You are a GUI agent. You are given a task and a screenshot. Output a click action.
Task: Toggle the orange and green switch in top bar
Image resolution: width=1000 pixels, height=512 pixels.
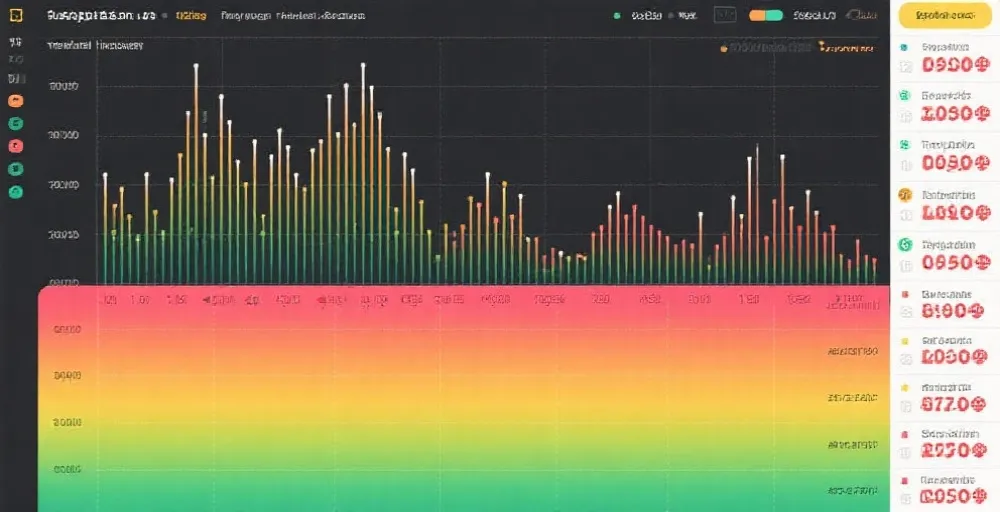(x=765, y=16)
